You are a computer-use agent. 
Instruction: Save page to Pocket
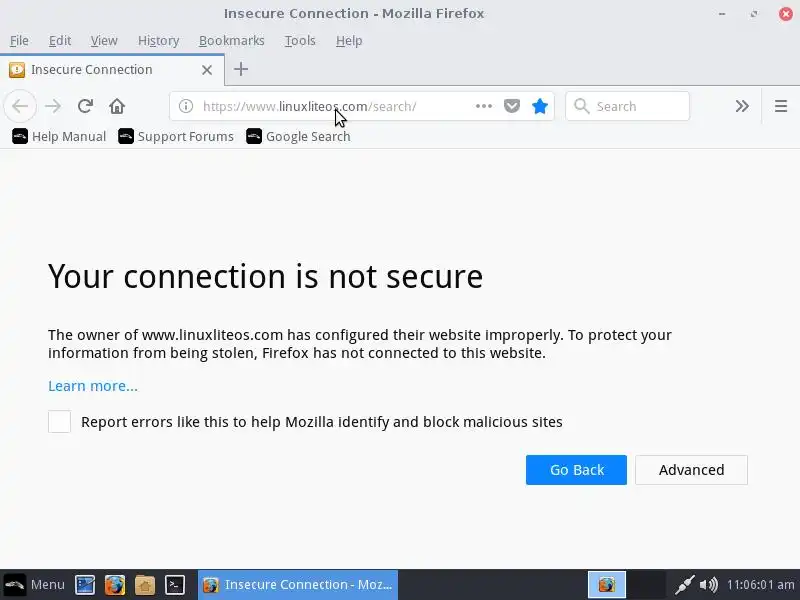tap(512, 106)
